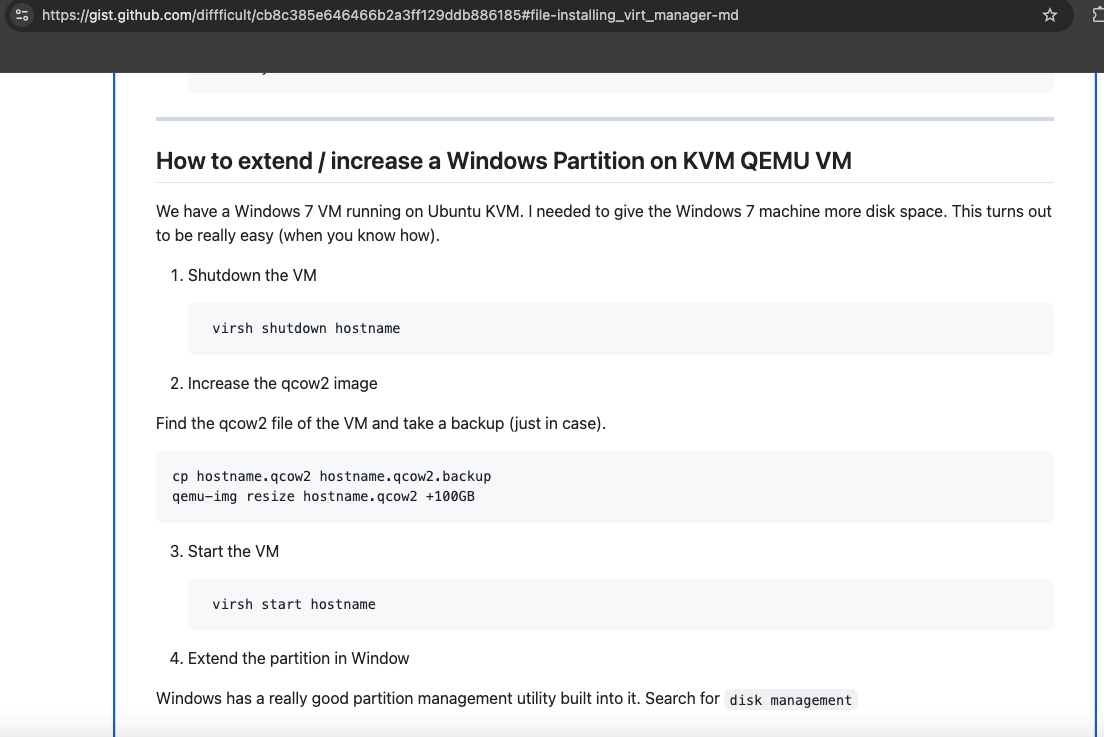Click code 'virsh start hostname'
Viewport: 1104px width, 737px height.
[294, 604]
